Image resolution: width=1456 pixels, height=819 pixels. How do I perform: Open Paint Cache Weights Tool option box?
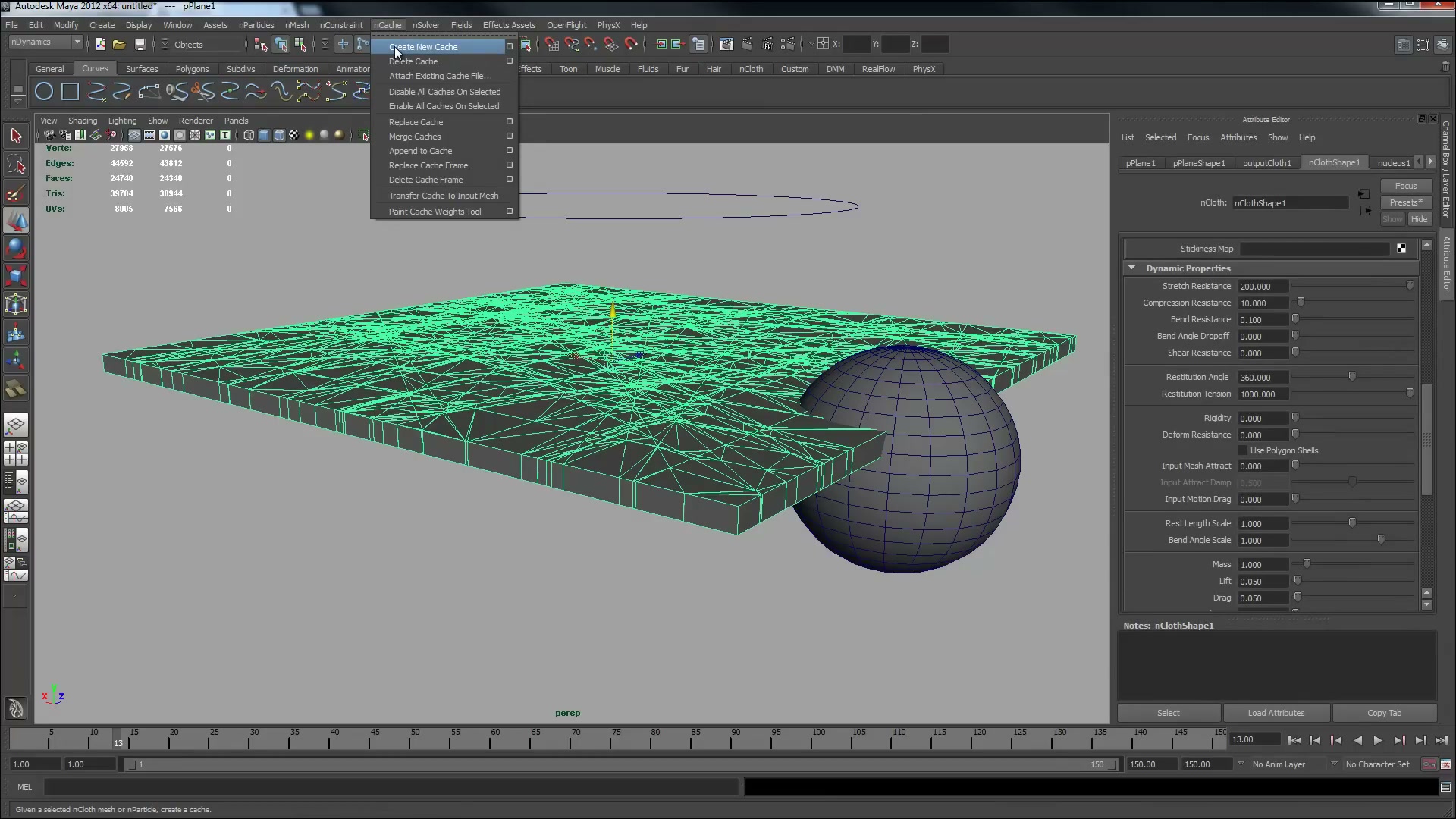tap(510, 212)
